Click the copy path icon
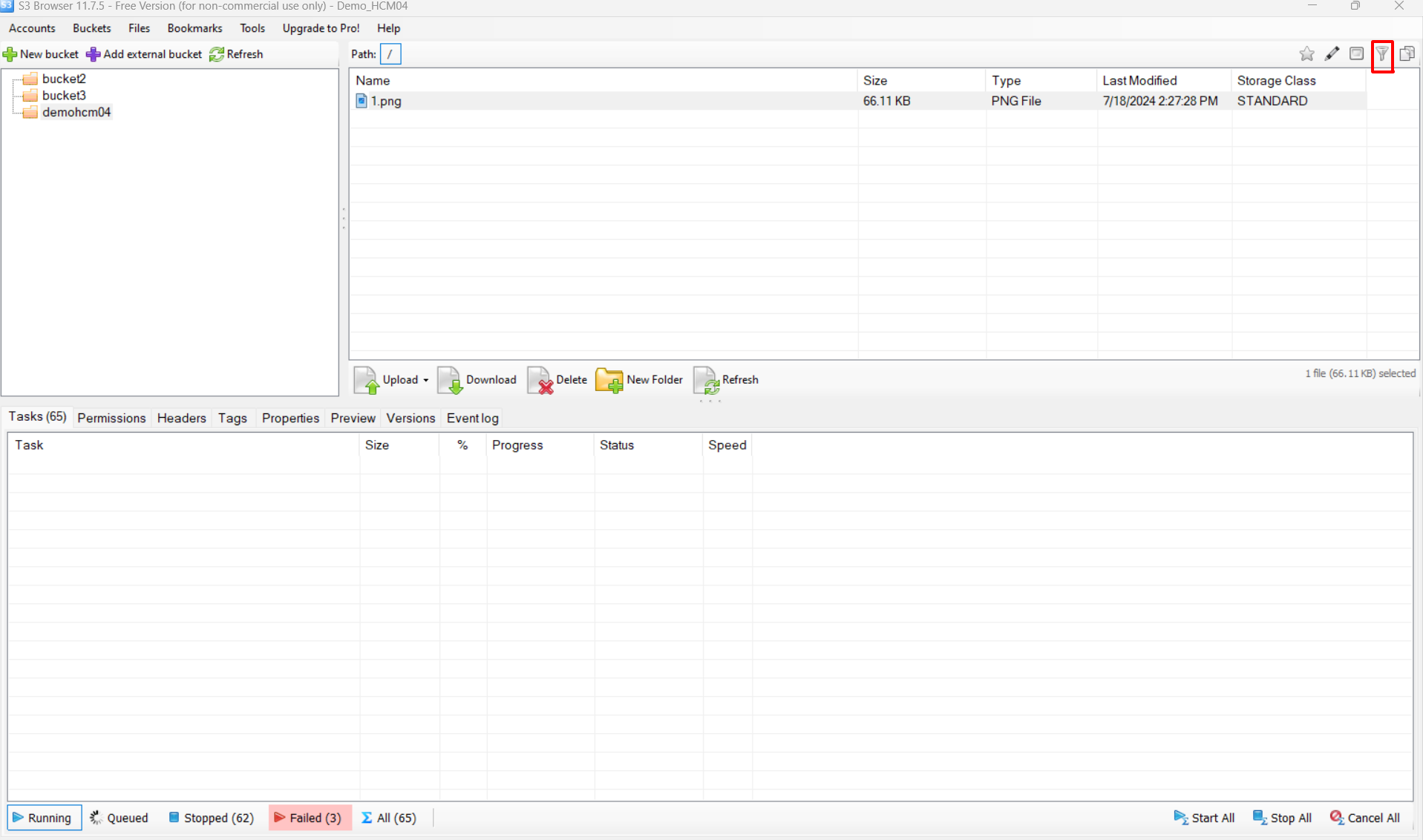The width and height of the screenshot is (1423, 840). [1407, 54]
